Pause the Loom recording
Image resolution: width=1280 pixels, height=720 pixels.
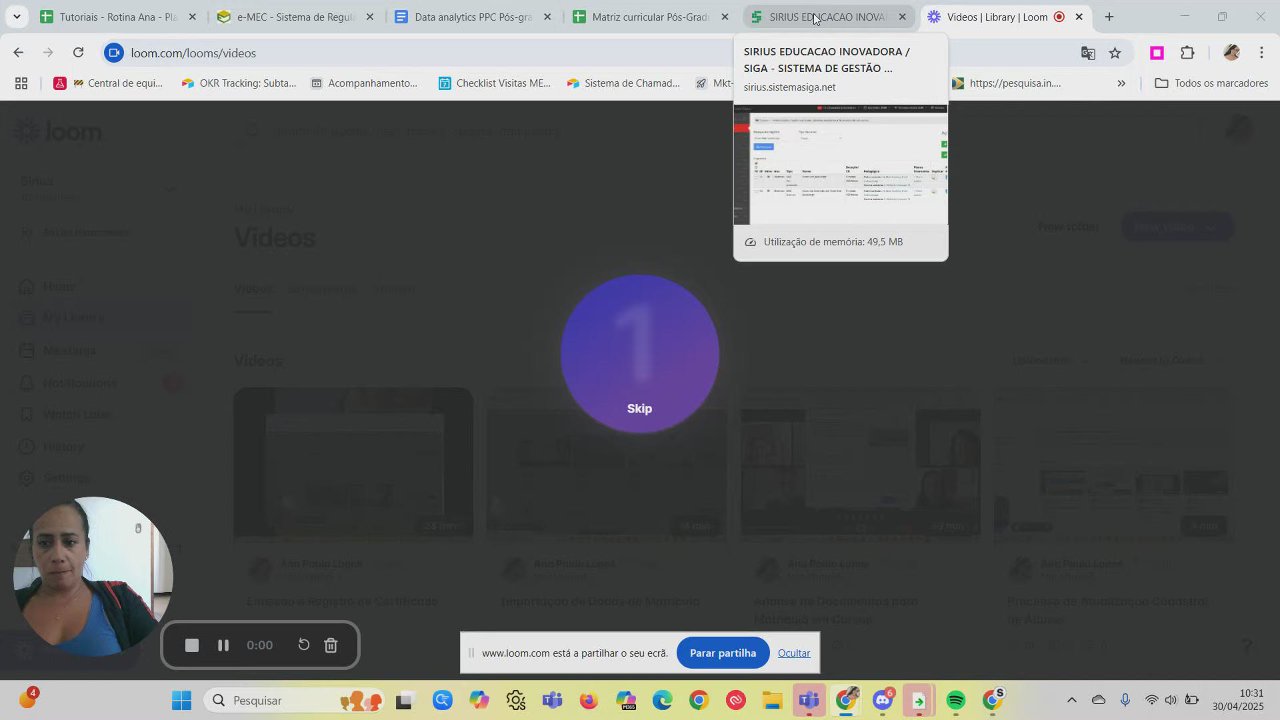223,645
